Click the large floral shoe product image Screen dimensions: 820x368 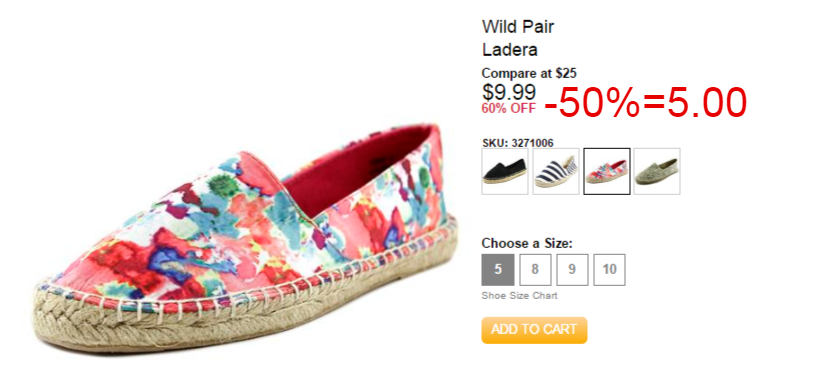point(246,240)
